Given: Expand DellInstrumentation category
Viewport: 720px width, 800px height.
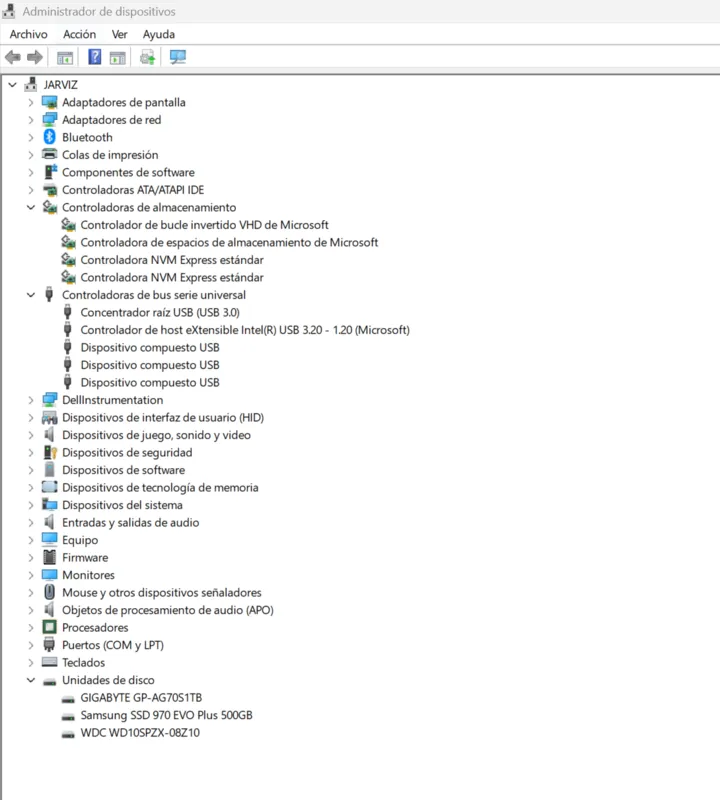Looking at the screenshot, I should (x=31, y=400).
